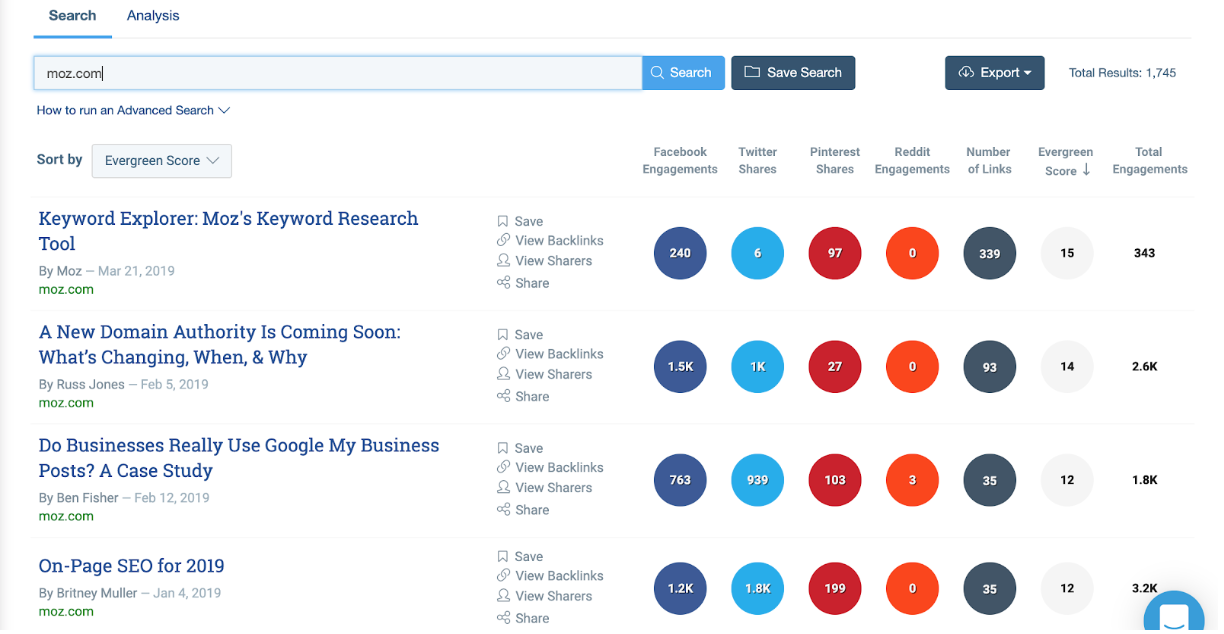Screen dimensions: 1224x634
Task: Open Do Businesses Really Use Google My Business Posts
Action: [239, 458]
